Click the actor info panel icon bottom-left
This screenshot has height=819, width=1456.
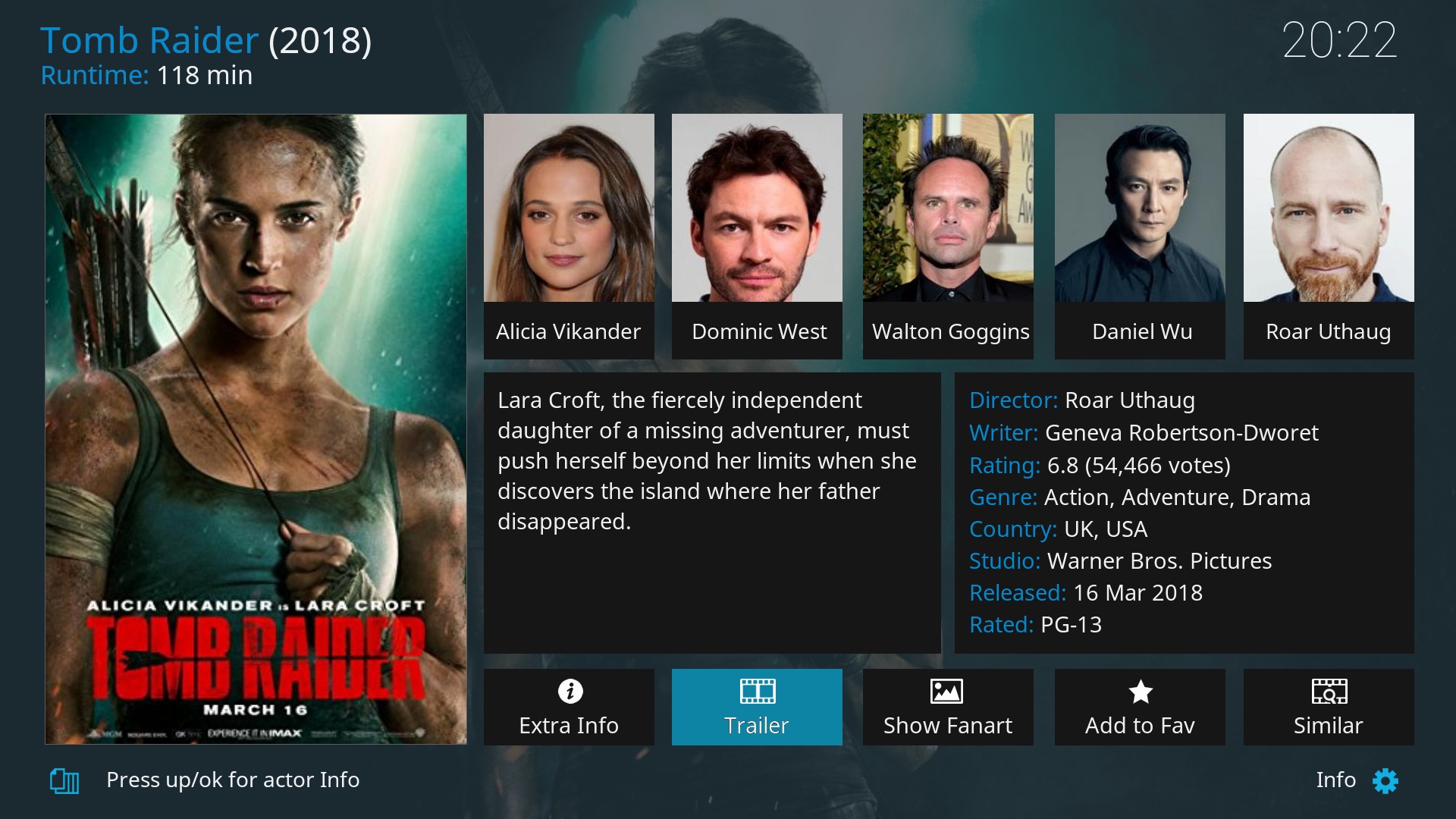tap(62, 780)
